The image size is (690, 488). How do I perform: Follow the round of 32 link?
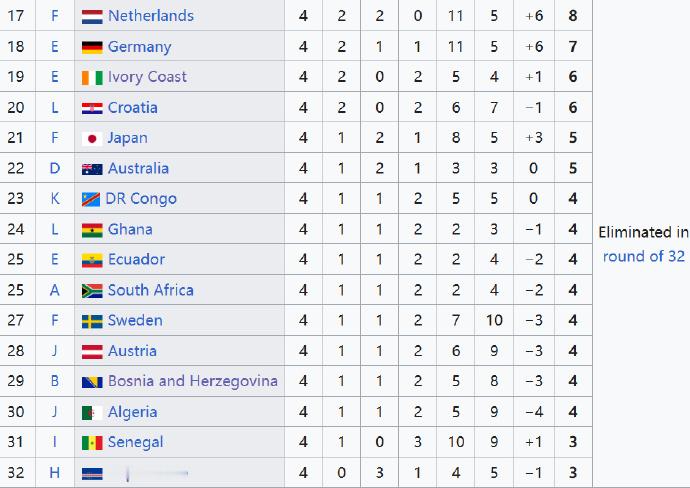[643, 256]
